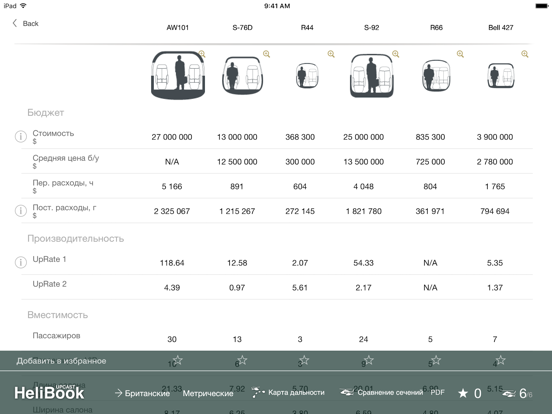The height and width of the screenshot is (414, 552).
Task: Open Сравнение сечений comparison
Action: click(x=382, y=393)
